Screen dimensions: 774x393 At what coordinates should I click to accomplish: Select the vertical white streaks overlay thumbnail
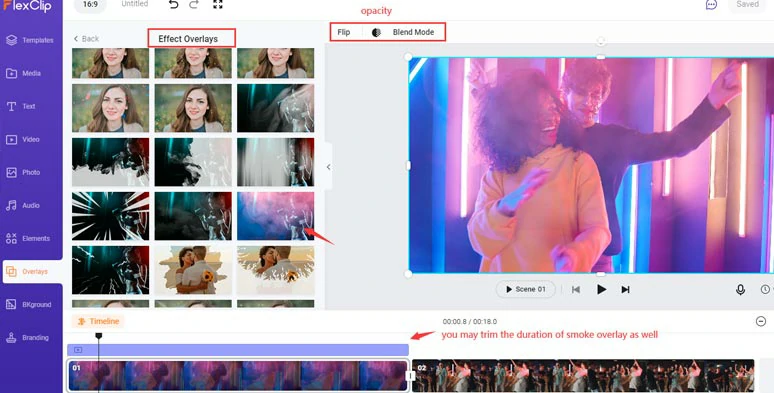coord(275,162)
